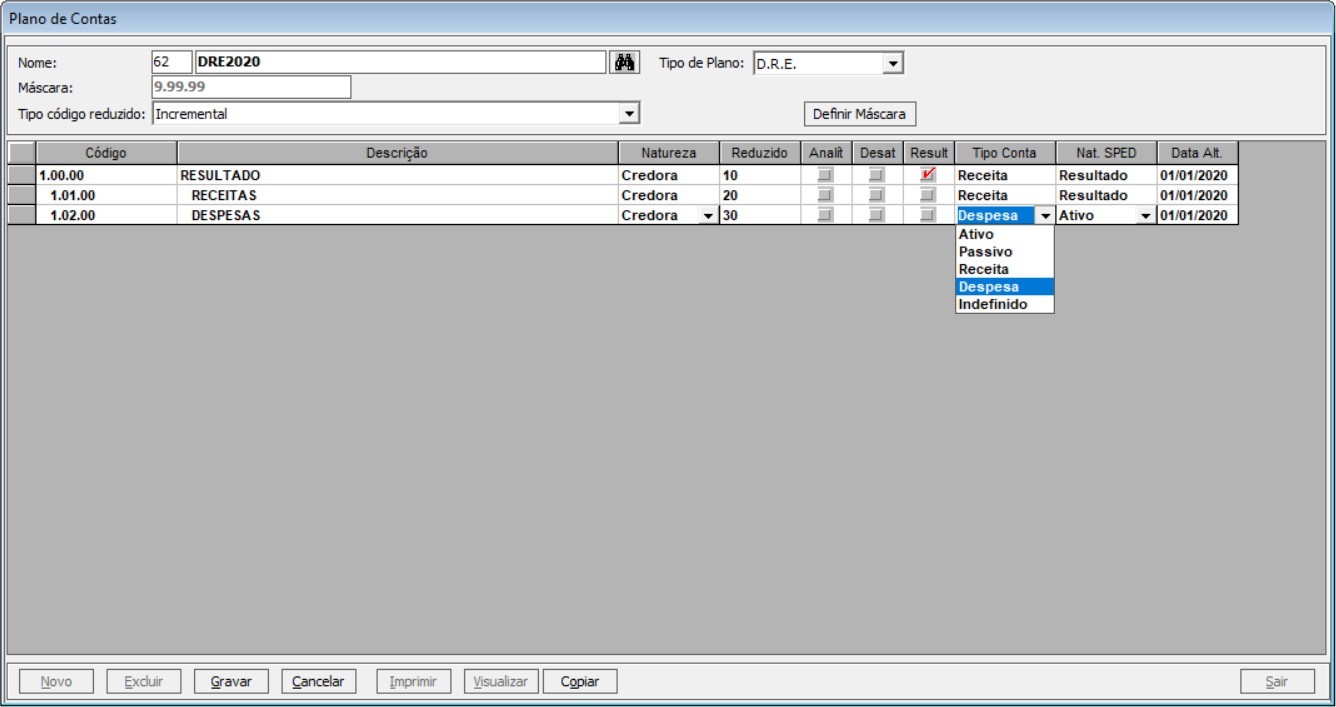Select the row header of the RESULTADO row

tap(21, 175)
